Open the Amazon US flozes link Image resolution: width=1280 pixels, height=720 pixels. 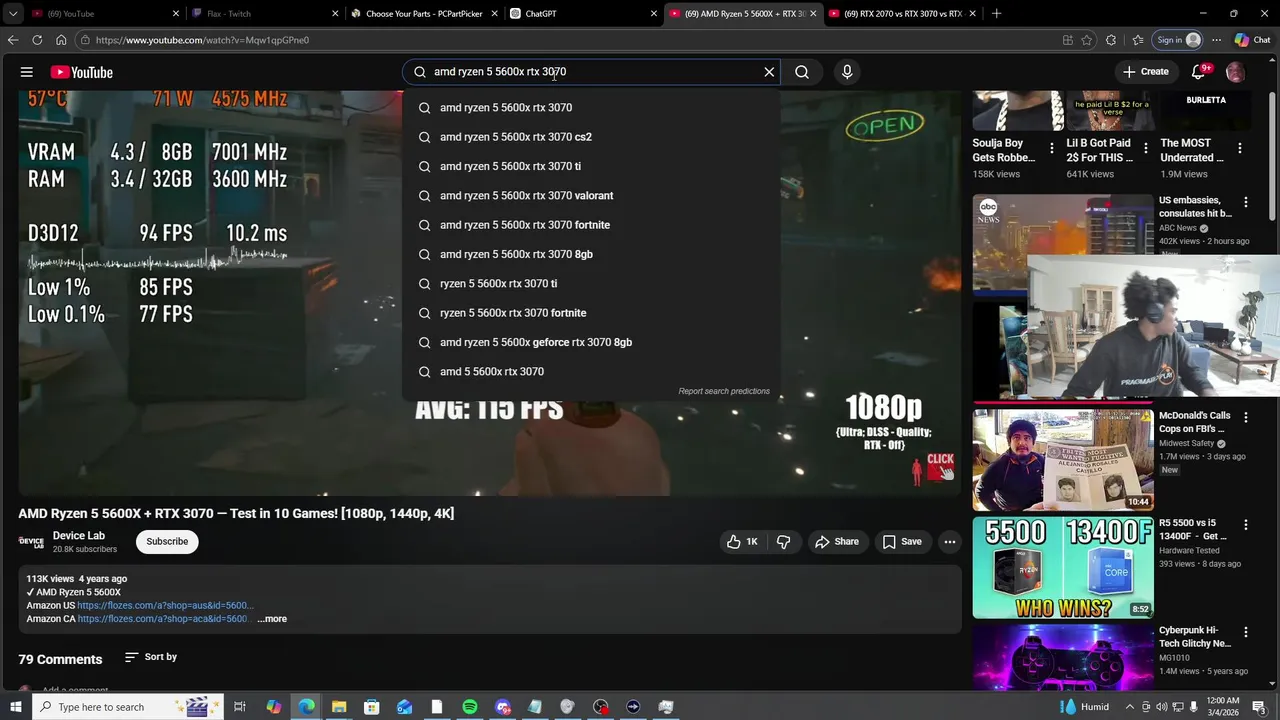(x=165, y=605)
